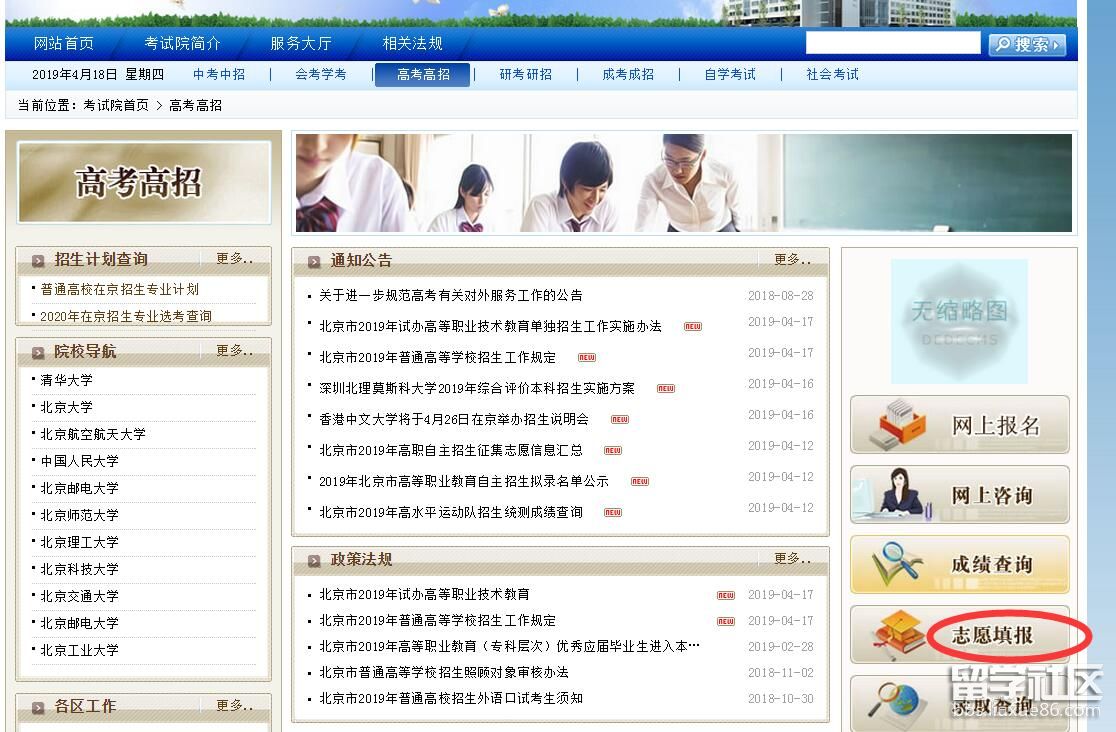
Task: Show 更多 in 院校导航 panel
Action: point(235,351)
